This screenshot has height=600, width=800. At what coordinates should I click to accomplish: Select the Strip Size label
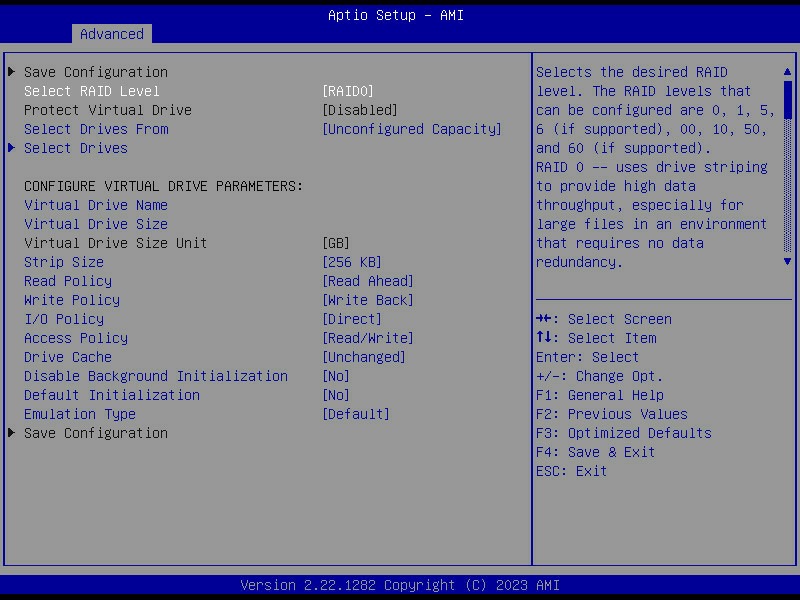(64, 262)
